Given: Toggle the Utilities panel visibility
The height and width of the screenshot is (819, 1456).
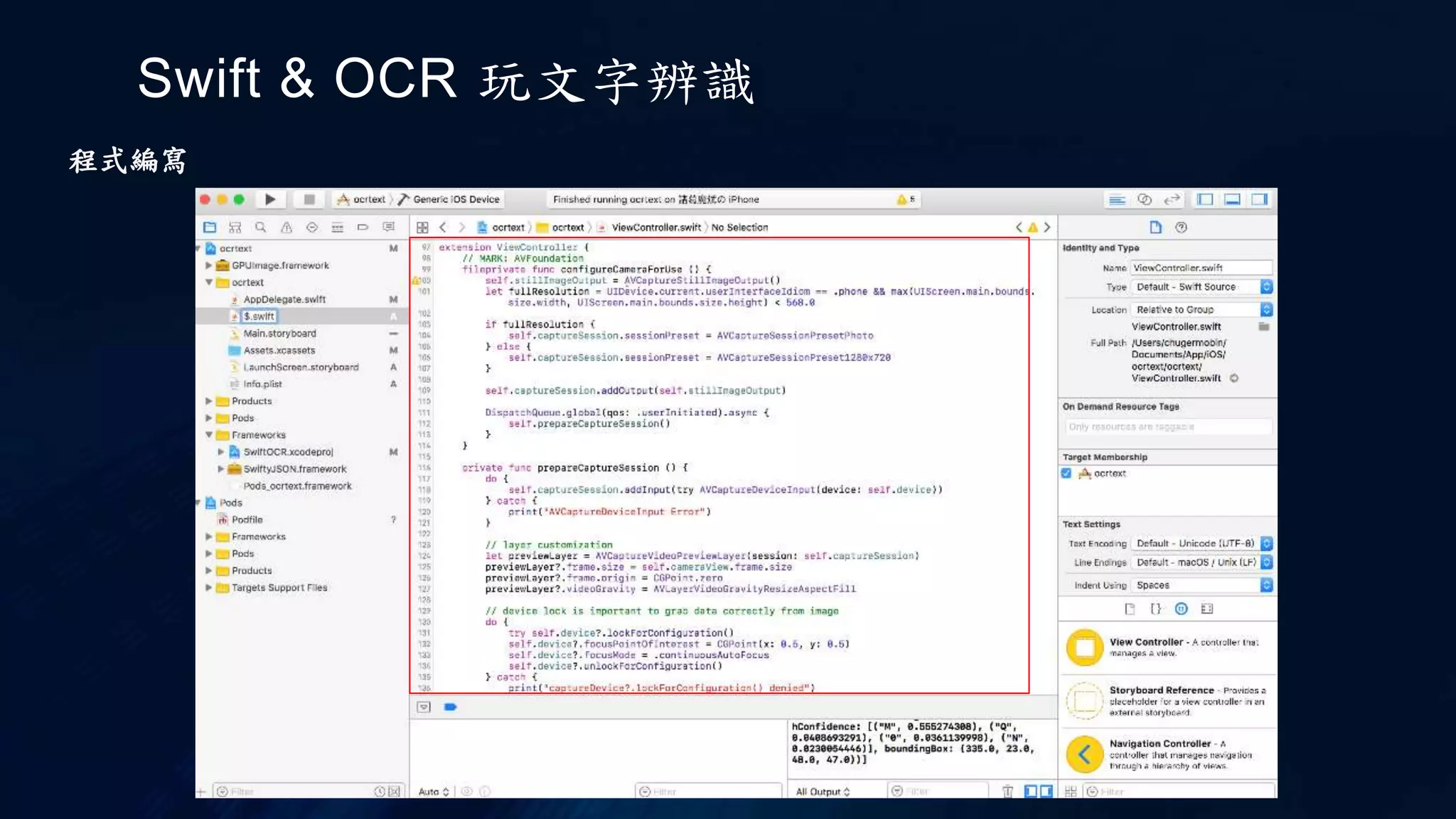Looking at the screenshot, I should click(1260, 200).
